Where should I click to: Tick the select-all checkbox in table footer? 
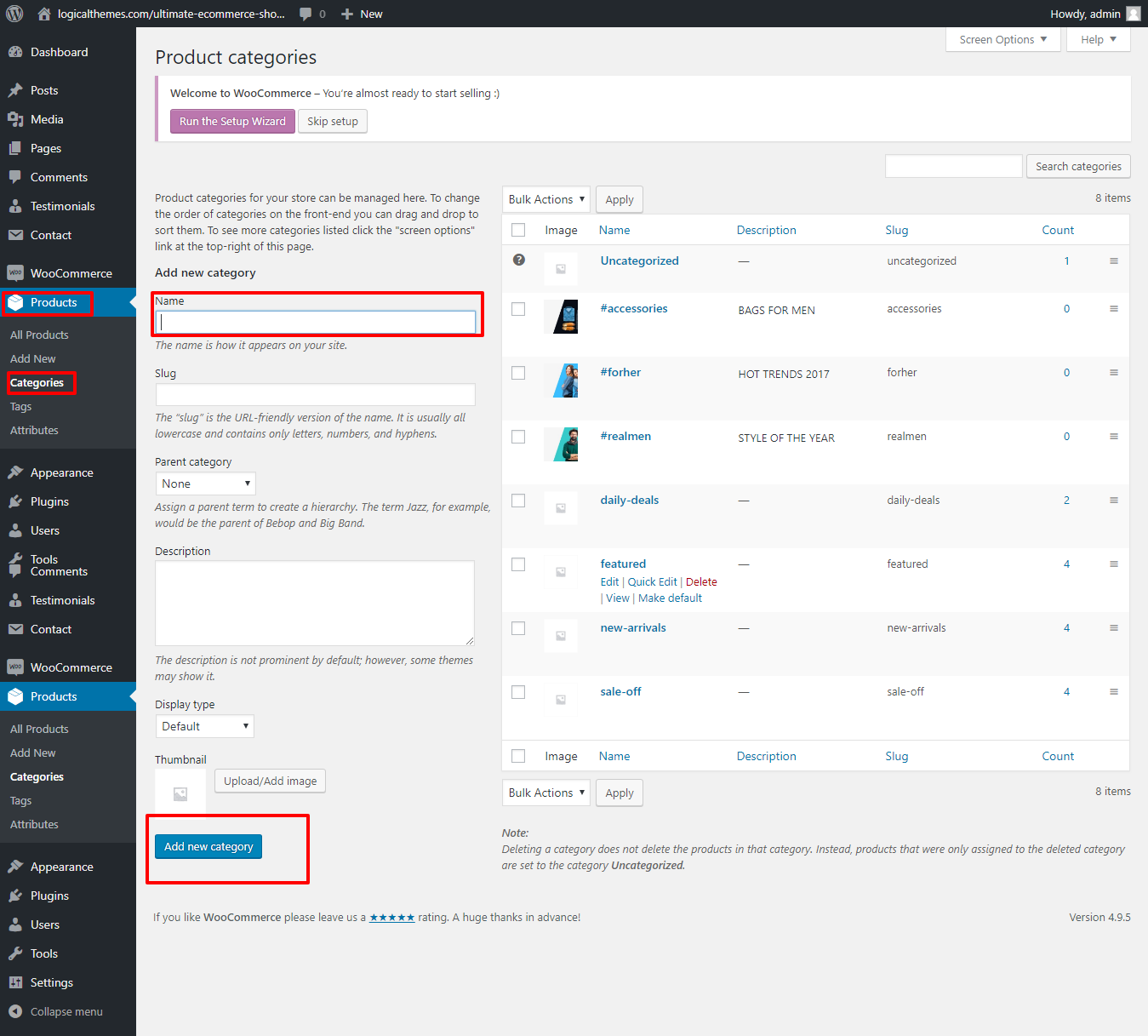click(518, 756)
